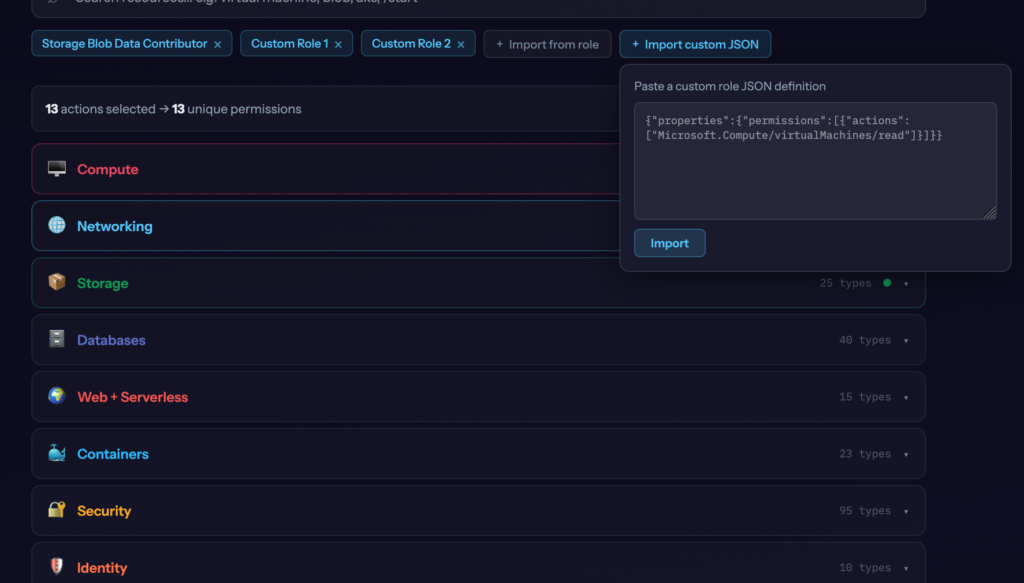
Task: Remove the Custom Role 2 chip
Action: (x=461, y=45)
